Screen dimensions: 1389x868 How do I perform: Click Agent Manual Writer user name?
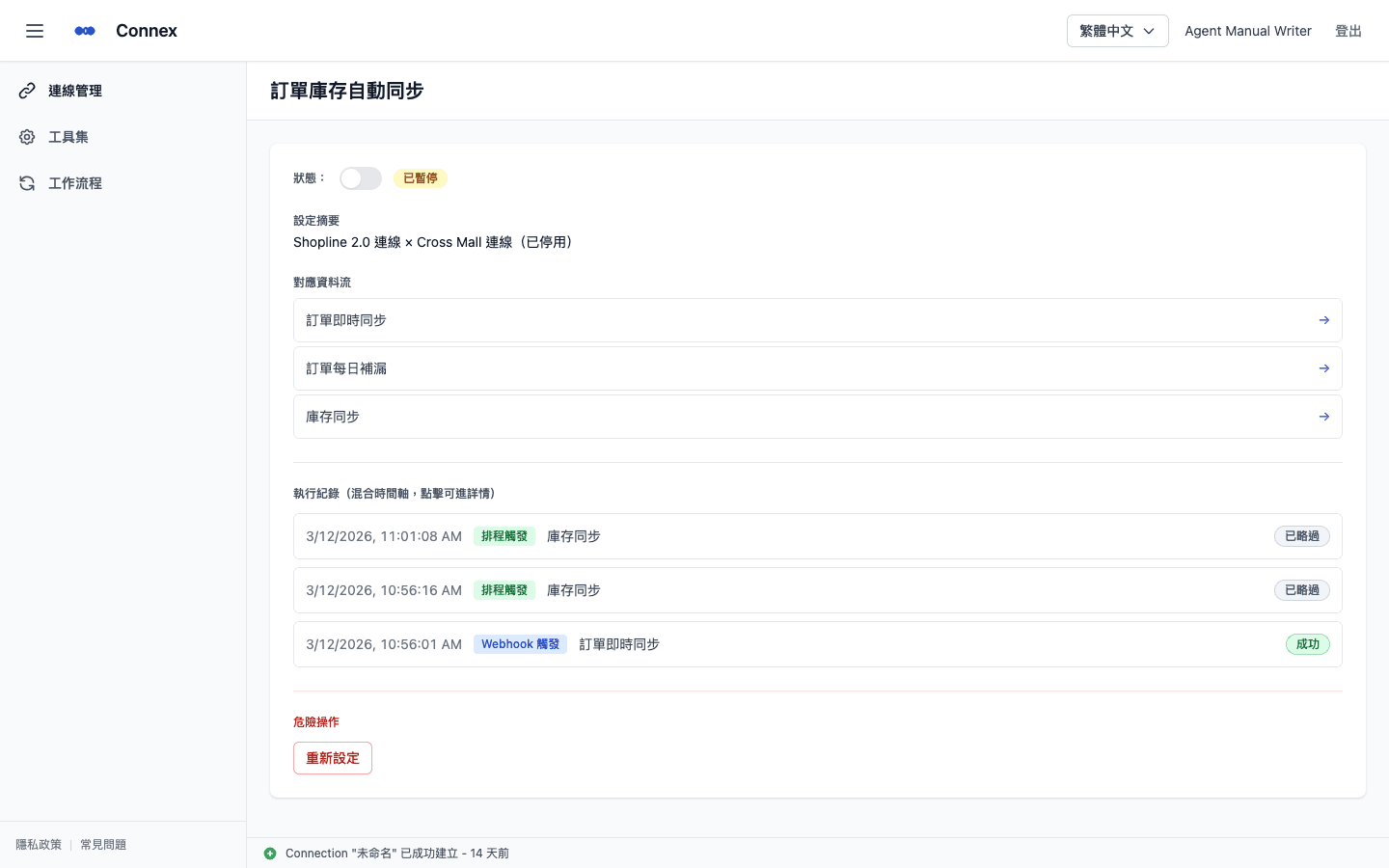[x=1248, y=31]
